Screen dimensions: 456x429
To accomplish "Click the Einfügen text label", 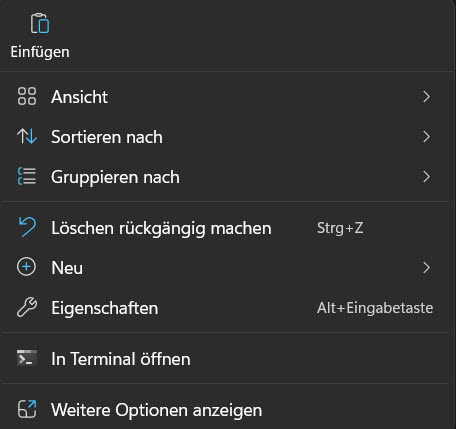I will click(x=40, y=52).
